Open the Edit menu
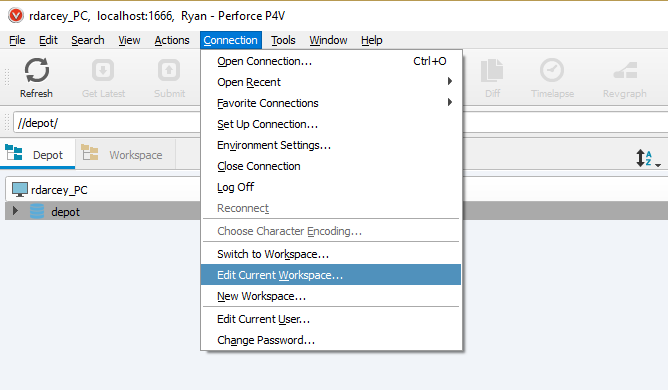The width and height of the screenshot is (668, 391). coord(48,40)
